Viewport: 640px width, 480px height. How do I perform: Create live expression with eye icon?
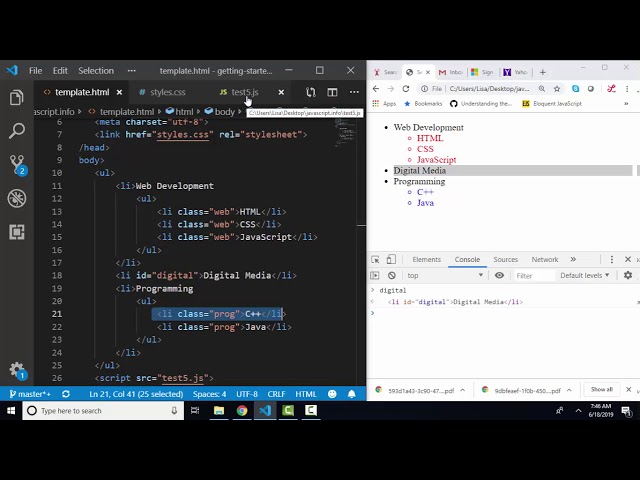coord(499,276)
